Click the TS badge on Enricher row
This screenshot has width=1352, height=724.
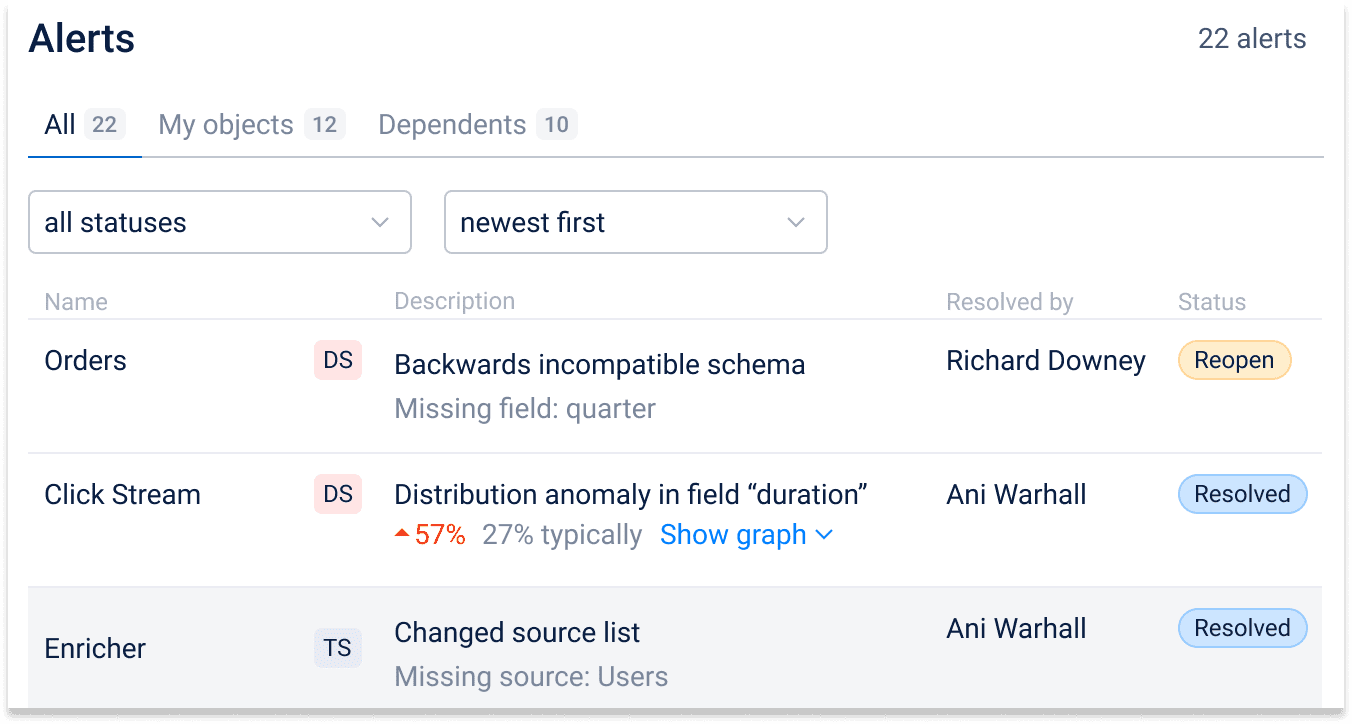tap(338, 648)
